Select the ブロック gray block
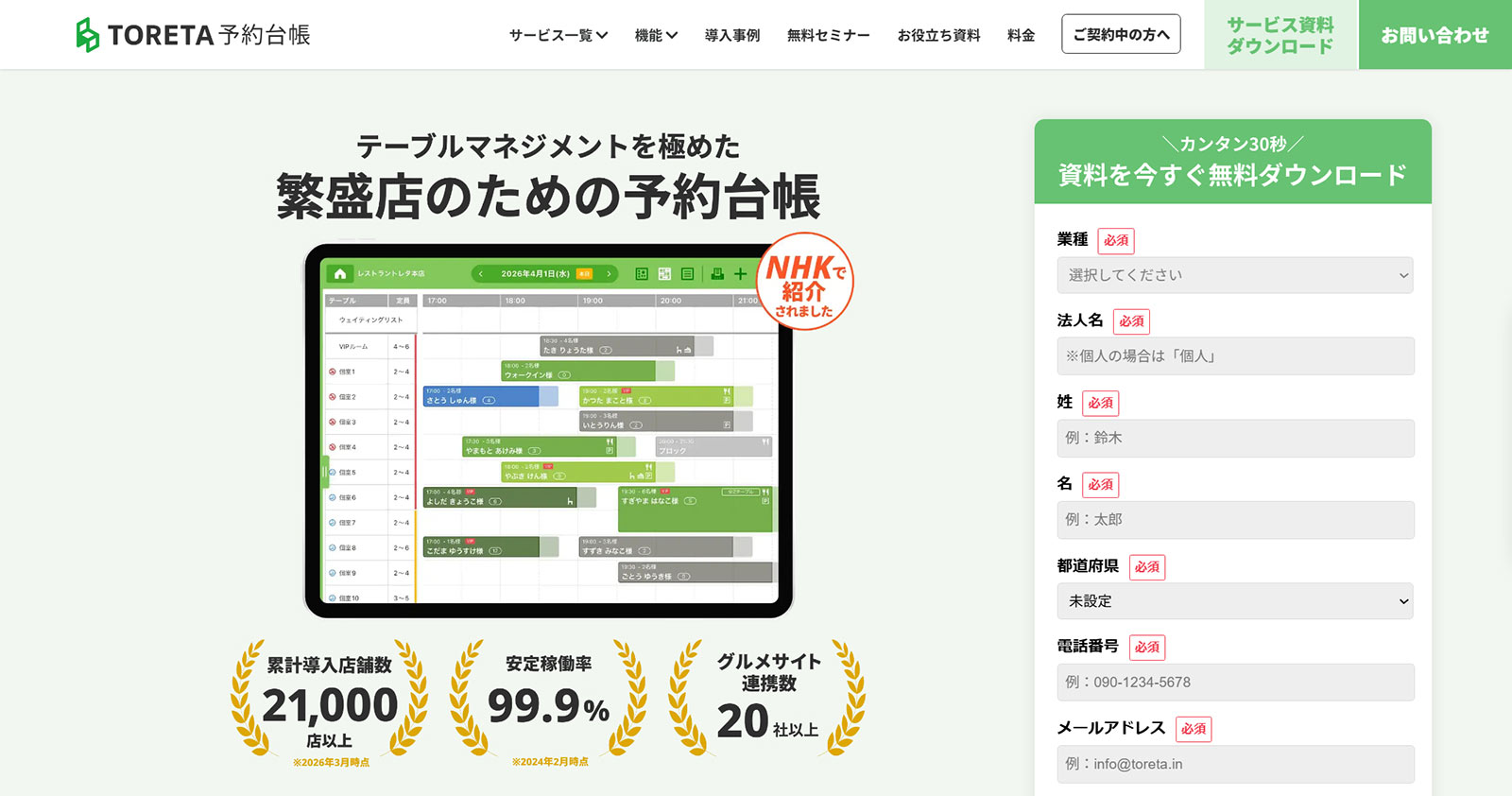1512x796 pixels. click(714, 446)
